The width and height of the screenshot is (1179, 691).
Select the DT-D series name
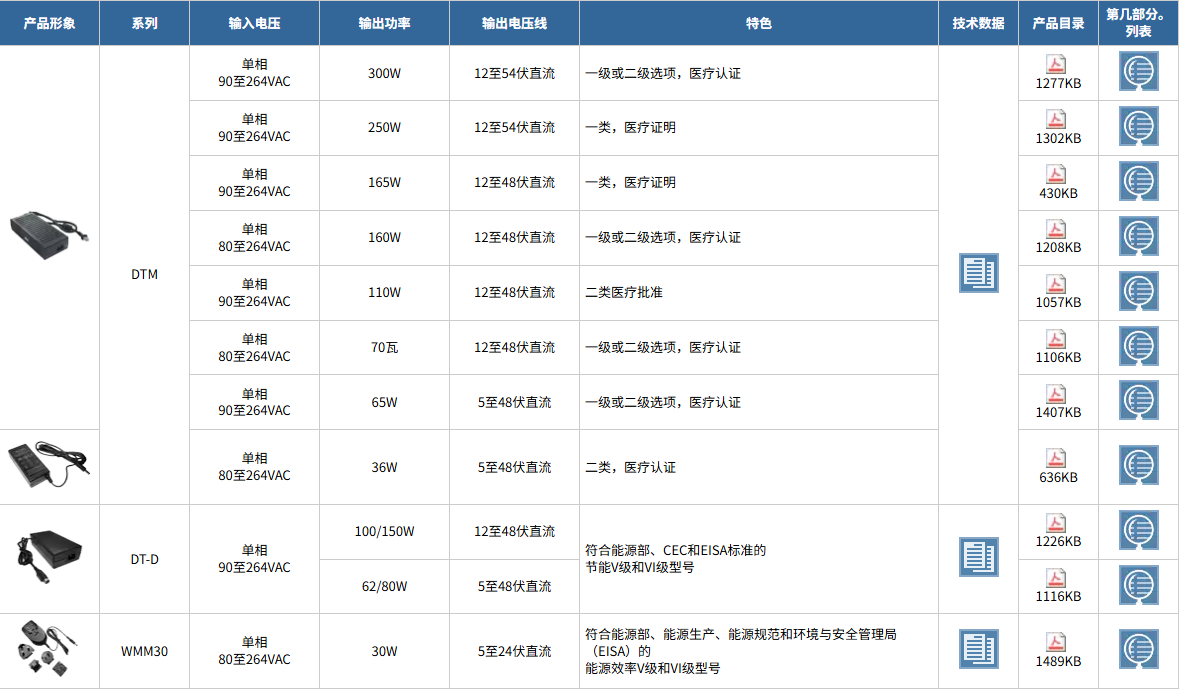(144, 559)
